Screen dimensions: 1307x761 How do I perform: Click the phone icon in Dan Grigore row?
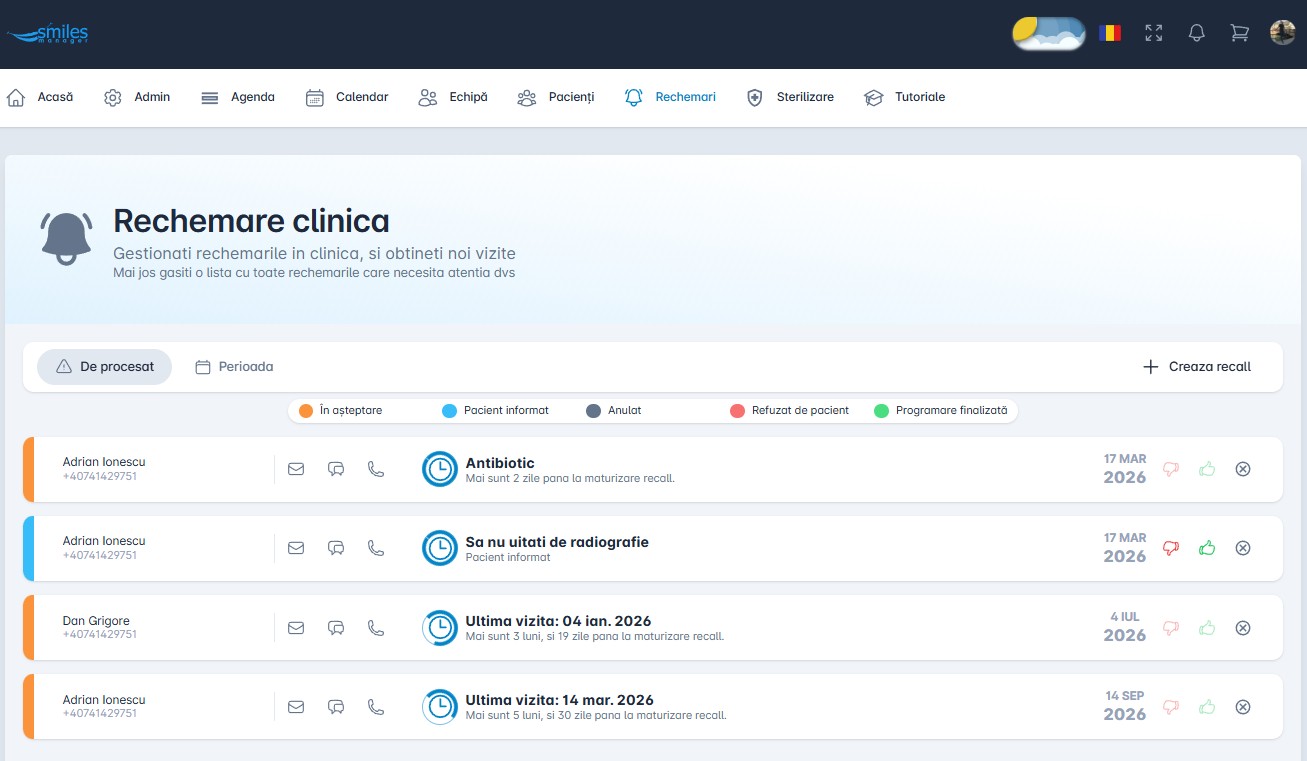tap(376, 628)
